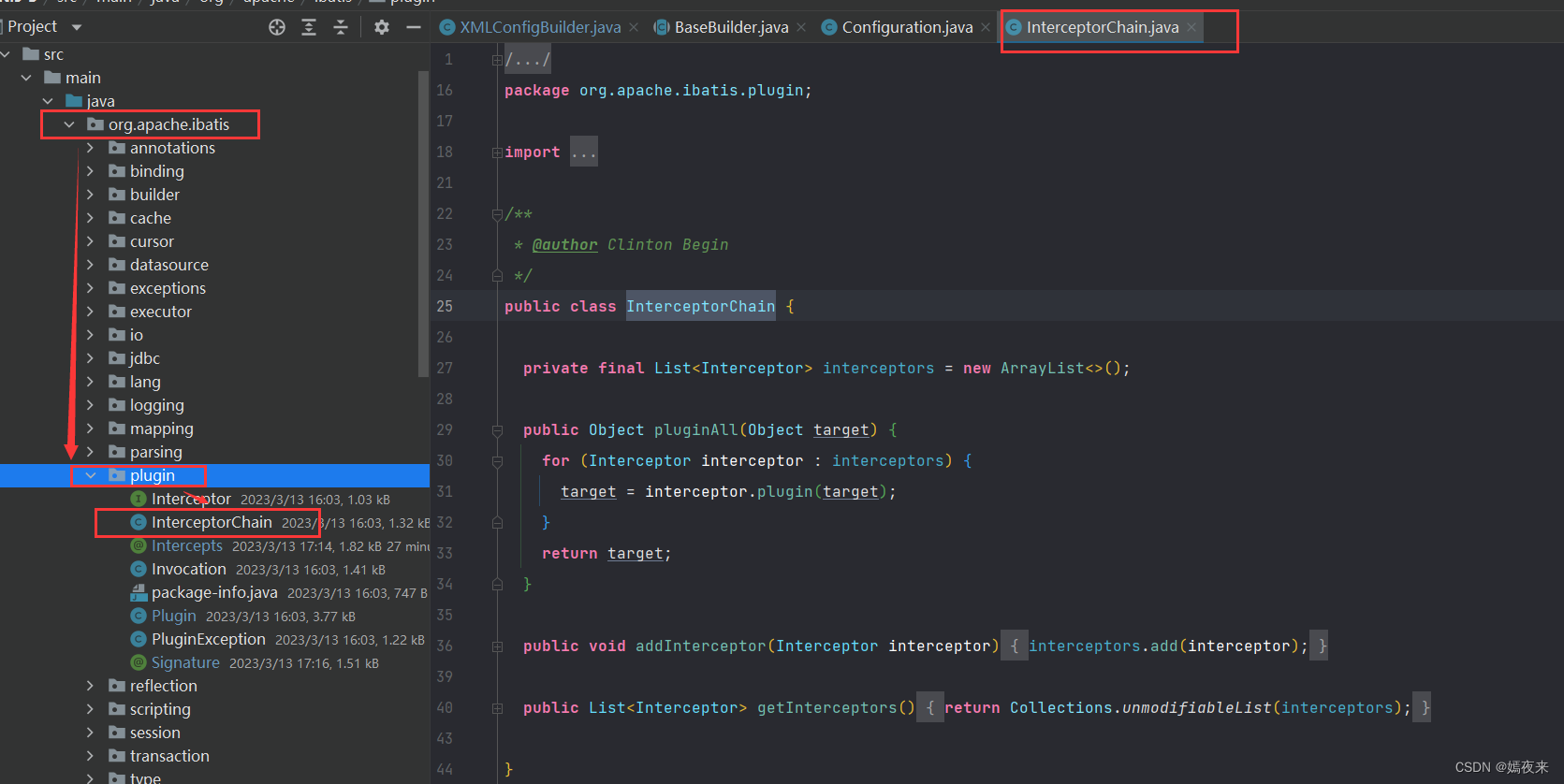Close the InterceptorChain.java tab
This screenshot has width=1564, height=784.
click(1191, 27)
